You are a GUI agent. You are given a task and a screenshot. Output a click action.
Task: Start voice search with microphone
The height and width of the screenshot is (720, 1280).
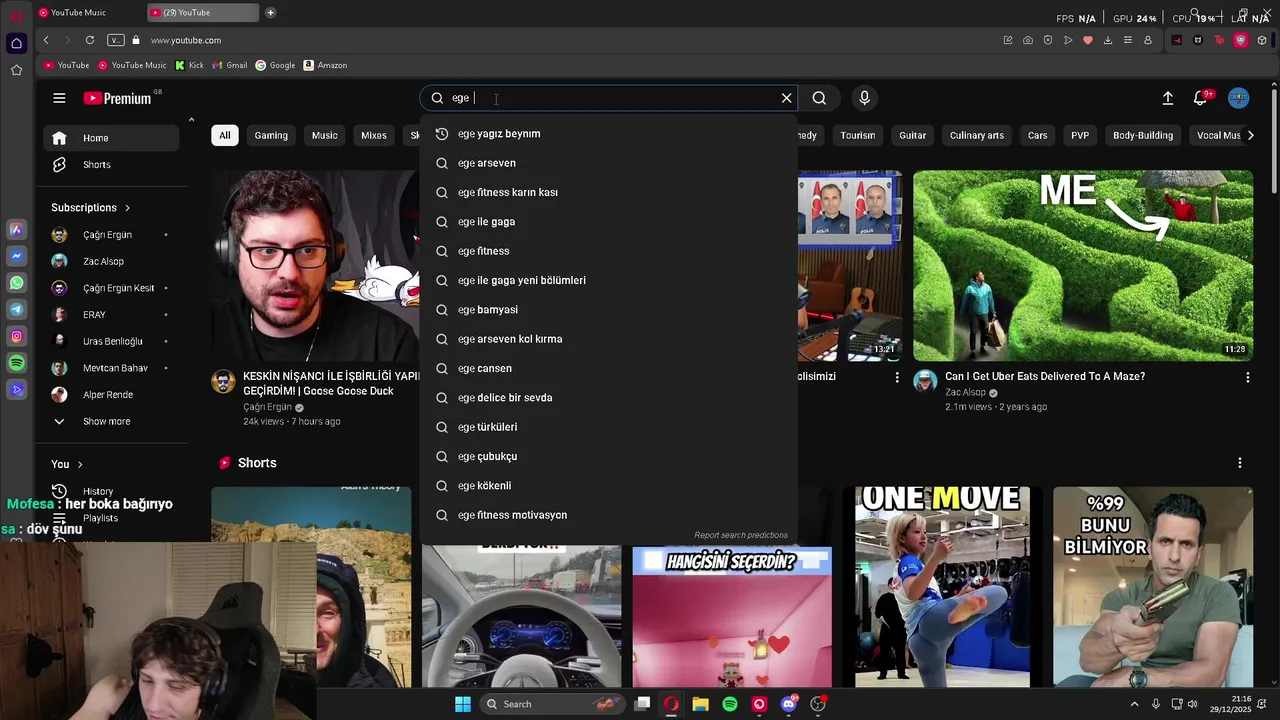[x=865, y=98]
